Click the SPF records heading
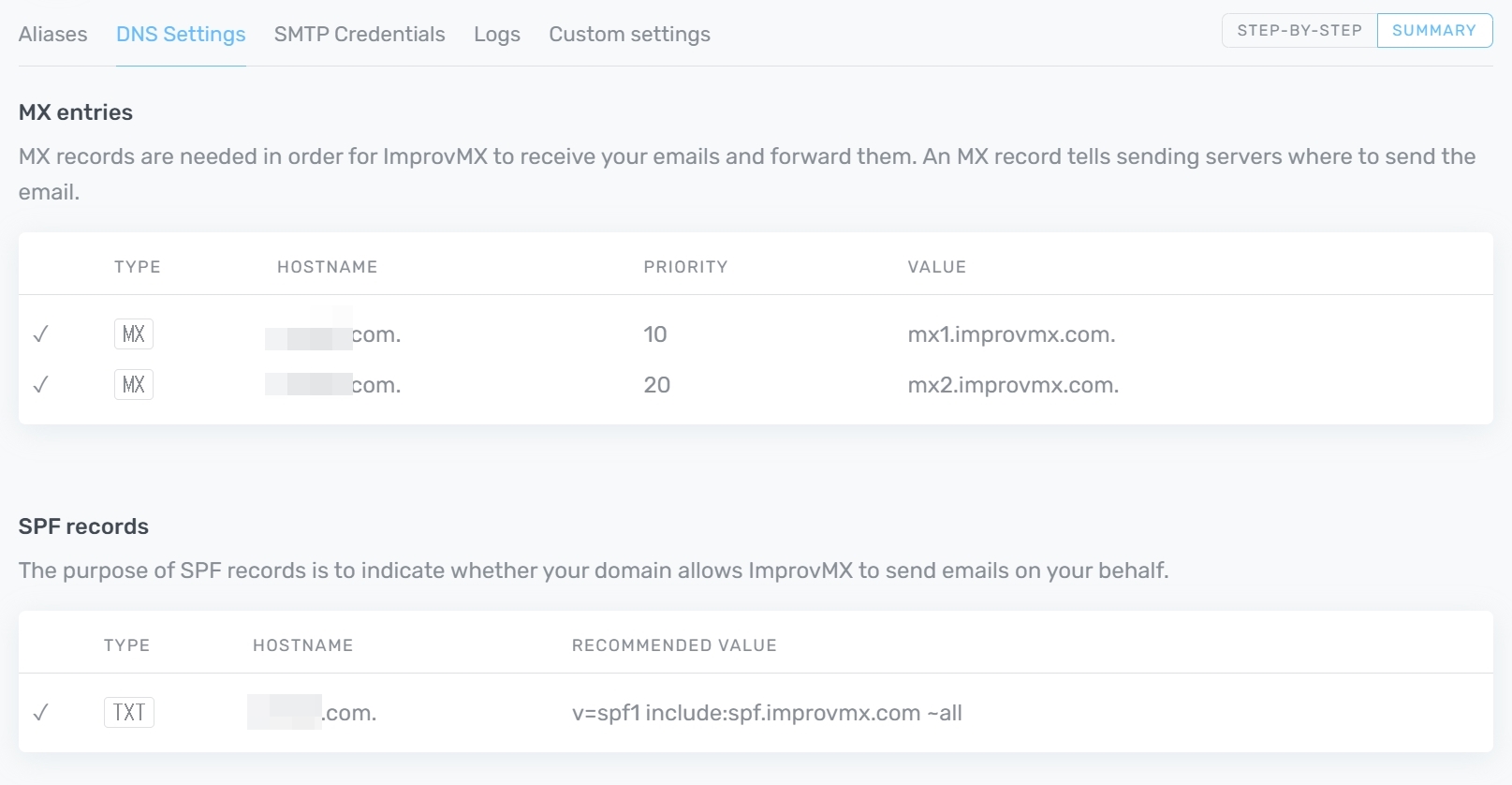The width and height of the screenshot is (1512, 785). pos(83,526)
